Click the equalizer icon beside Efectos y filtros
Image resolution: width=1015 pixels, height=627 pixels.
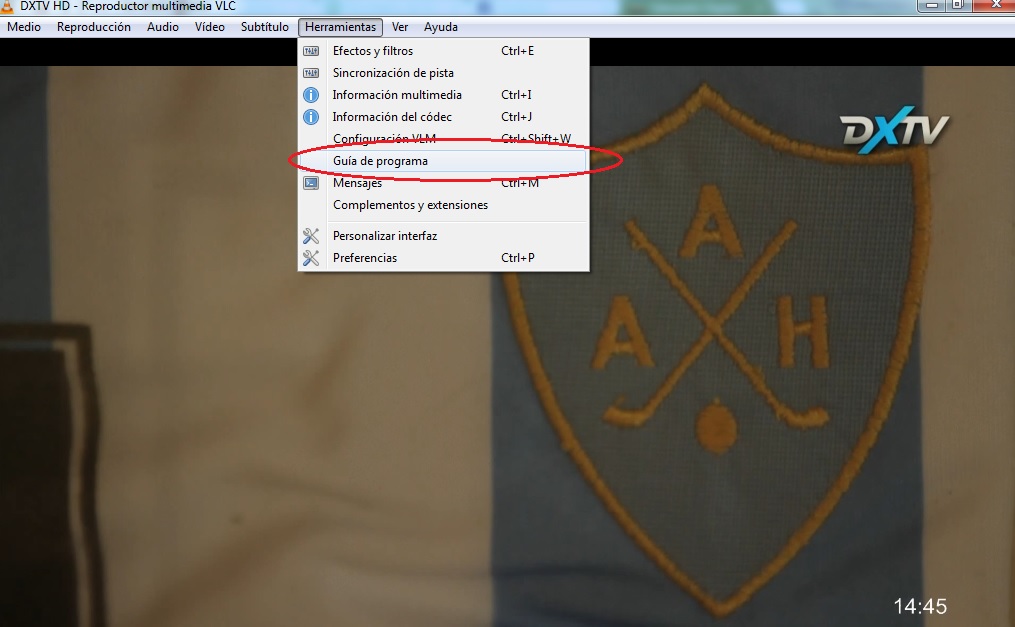311,51
